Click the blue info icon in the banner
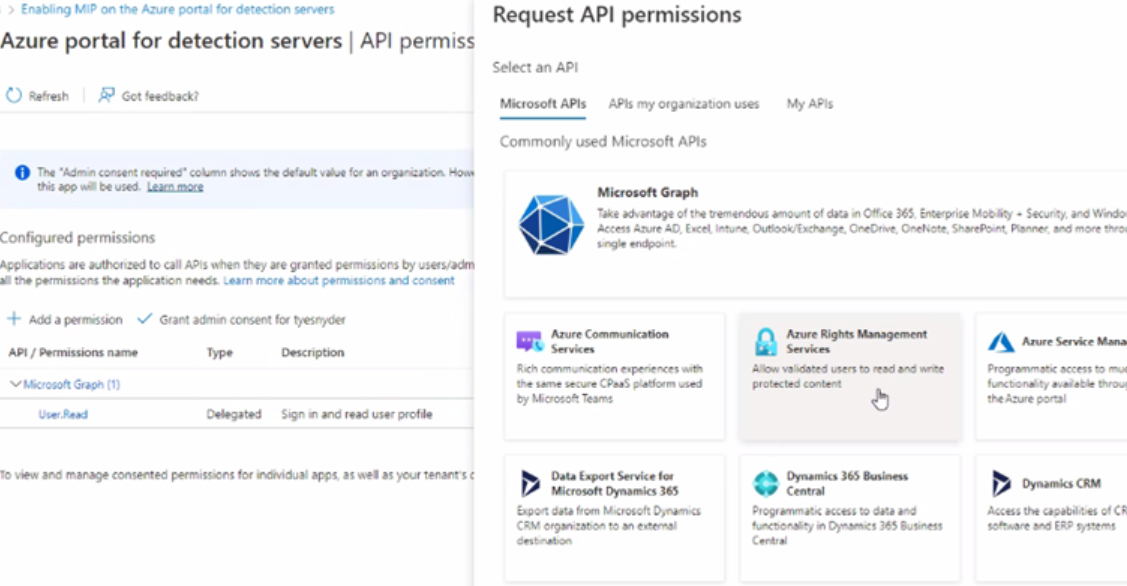The width and height of the screenshot is (1127, 586). coord(22,173)
